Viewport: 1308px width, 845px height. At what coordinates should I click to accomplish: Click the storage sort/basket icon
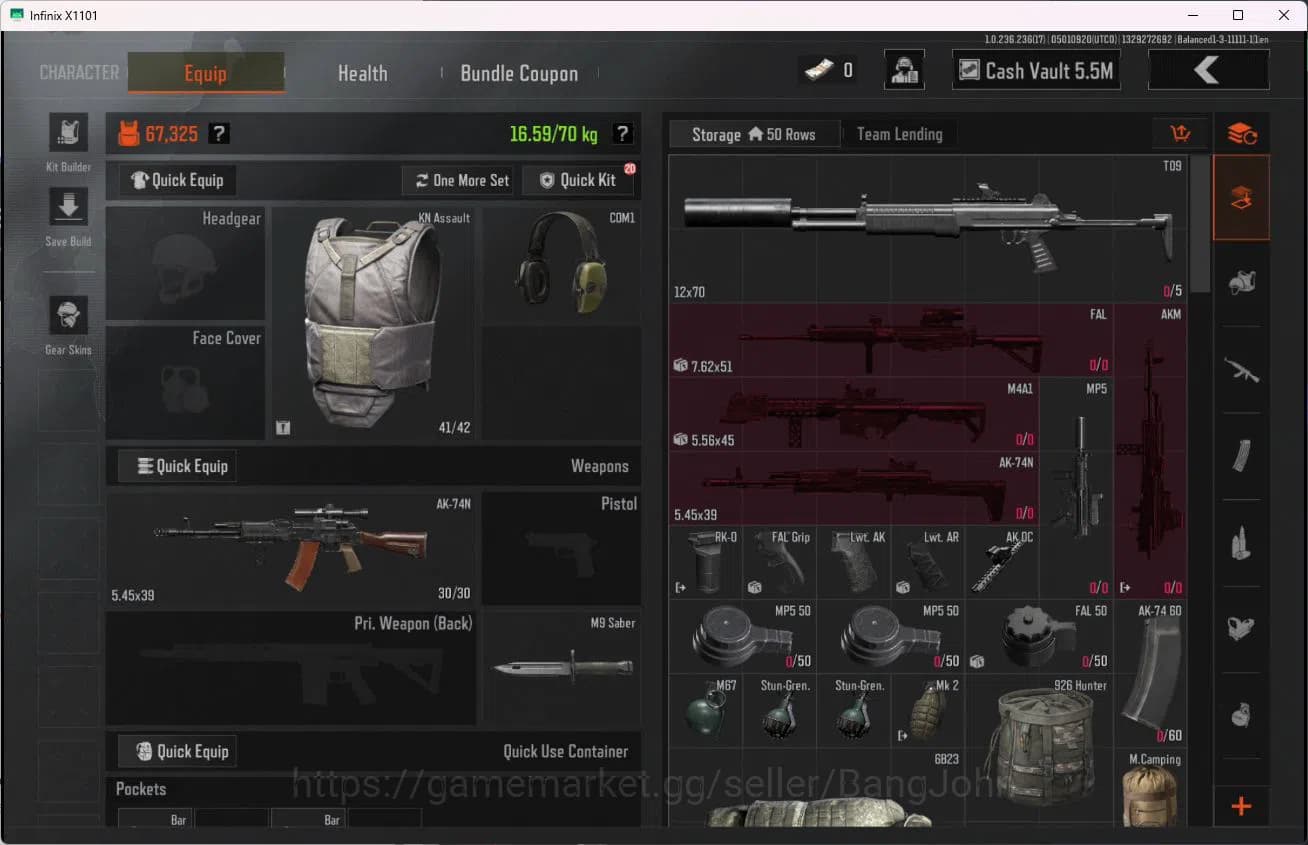coord(1179,134)
